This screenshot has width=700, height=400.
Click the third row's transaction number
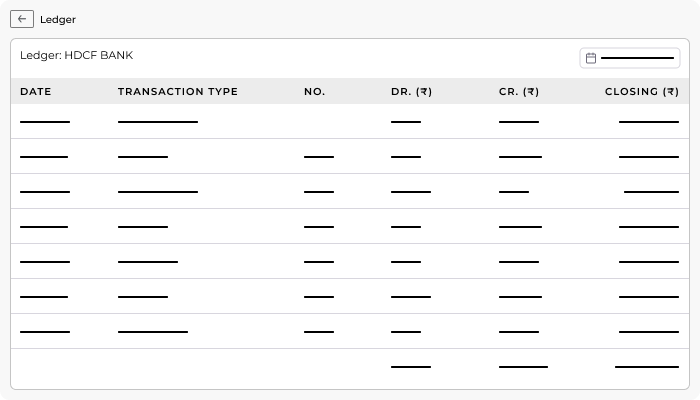pyautogui.click(x=319, y=192)
